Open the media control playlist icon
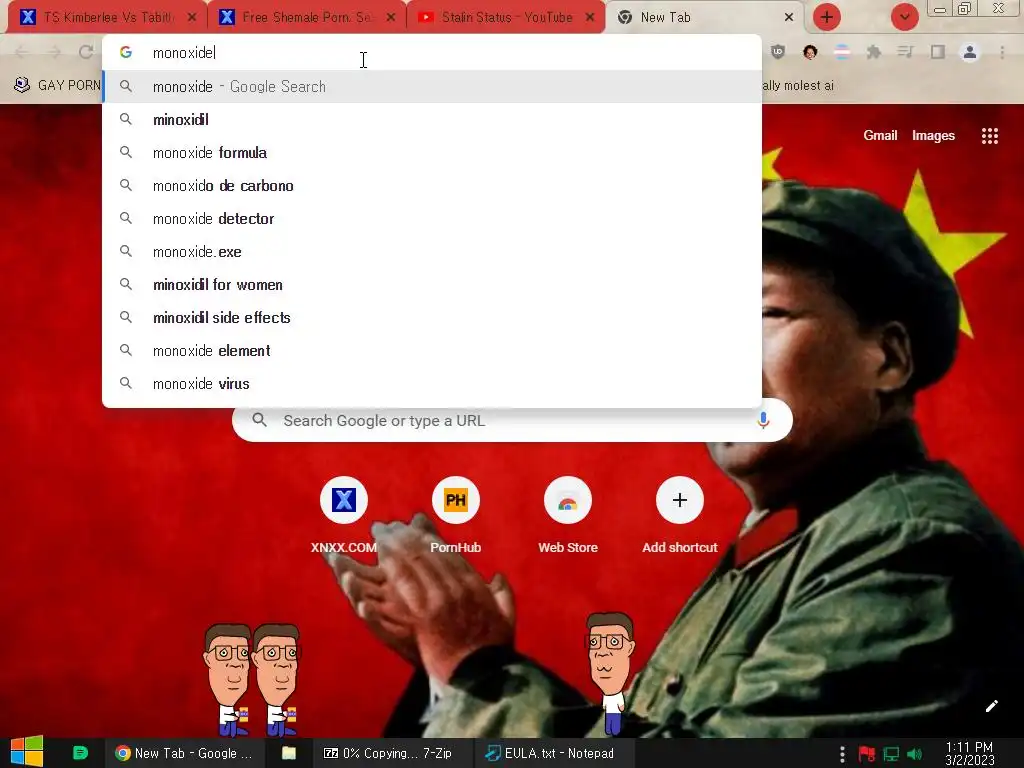 tap(906, 52)
